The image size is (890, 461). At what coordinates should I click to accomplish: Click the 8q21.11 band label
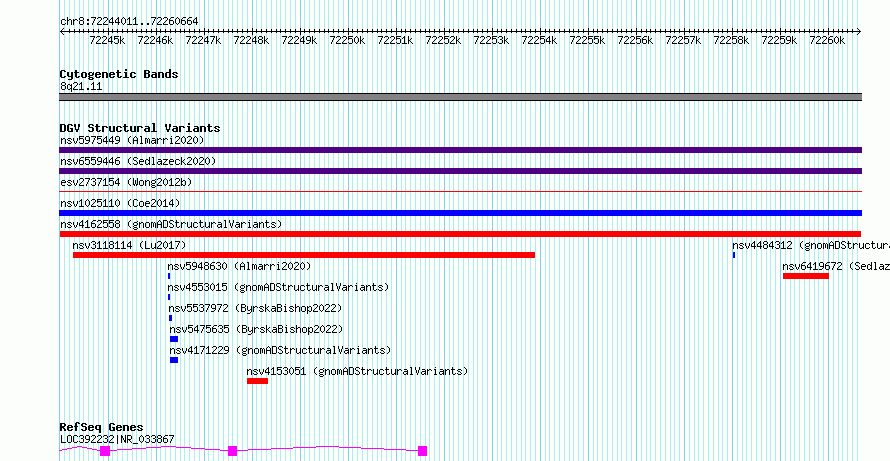pos(81,87)
